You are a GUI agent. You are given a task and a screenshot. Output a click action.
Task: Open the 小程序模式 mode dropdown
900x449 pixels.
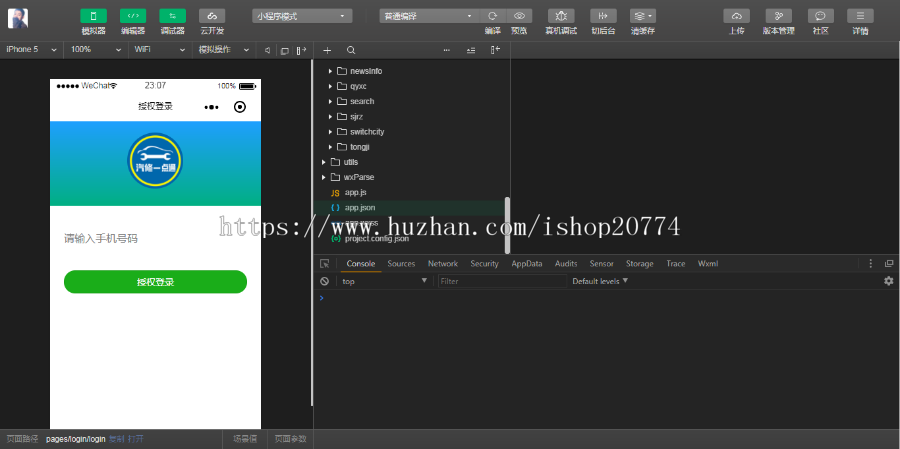coord(302,16)
